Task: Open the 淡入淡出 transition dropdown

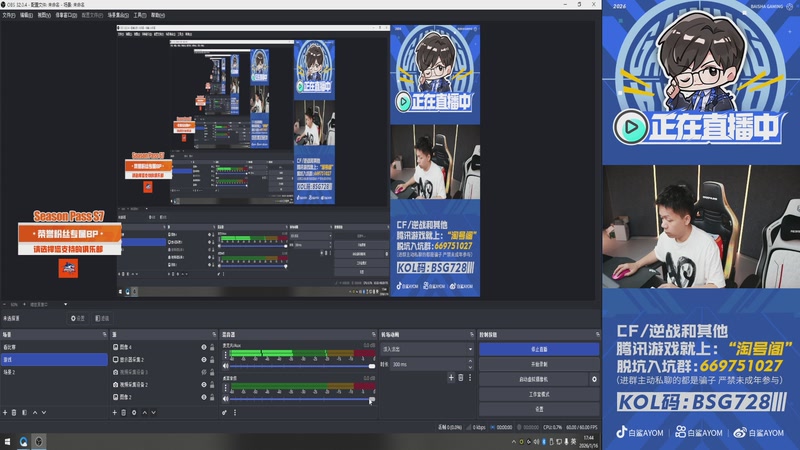Action: (427, 349)
